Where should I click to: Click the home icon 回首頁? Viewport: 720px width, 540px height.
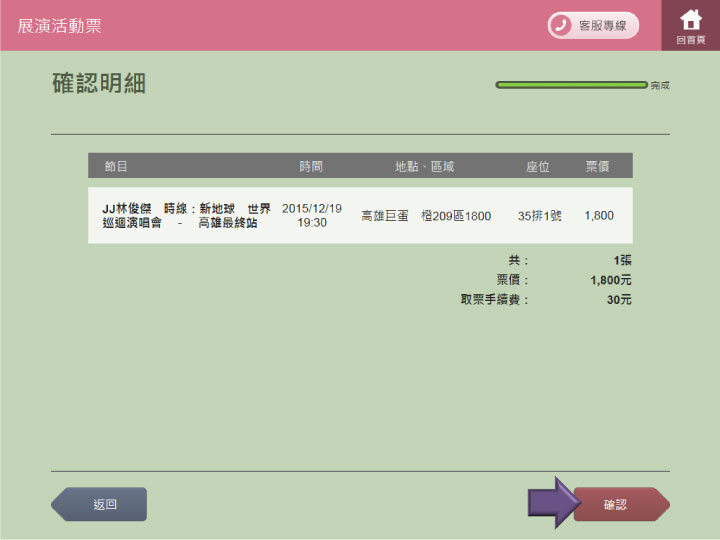coord(691,26)
